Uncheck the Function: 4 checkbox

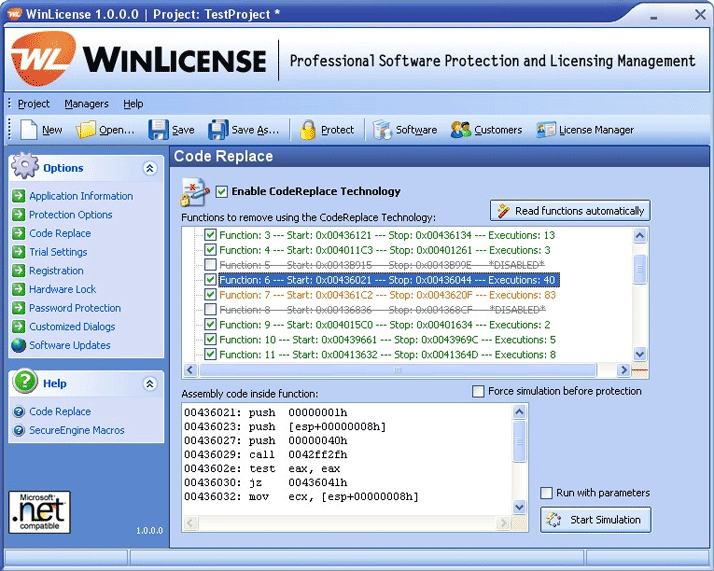[210, 250]
